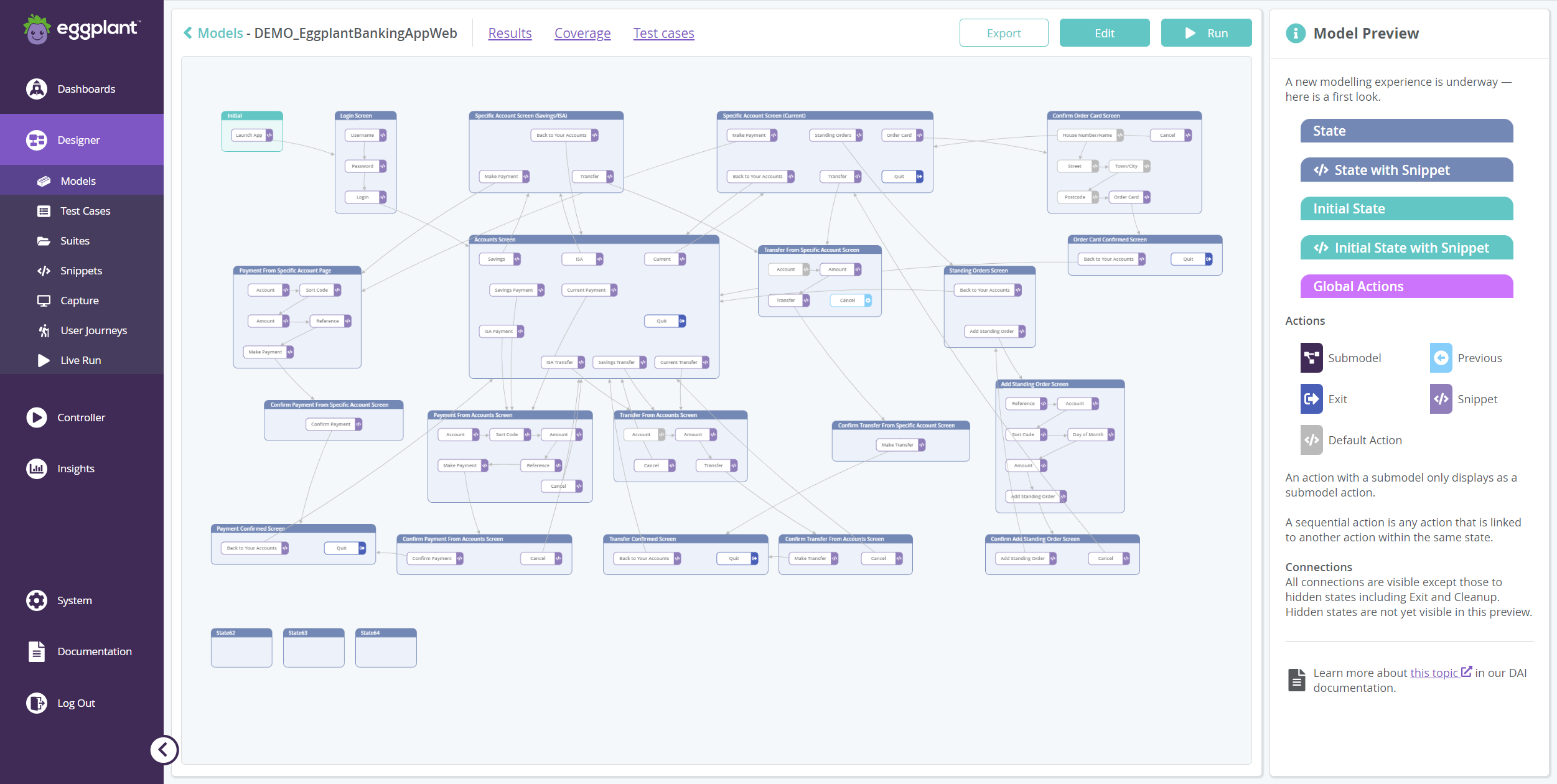Go back using the Models chevron
The image size is (1557, 784).
188,33
